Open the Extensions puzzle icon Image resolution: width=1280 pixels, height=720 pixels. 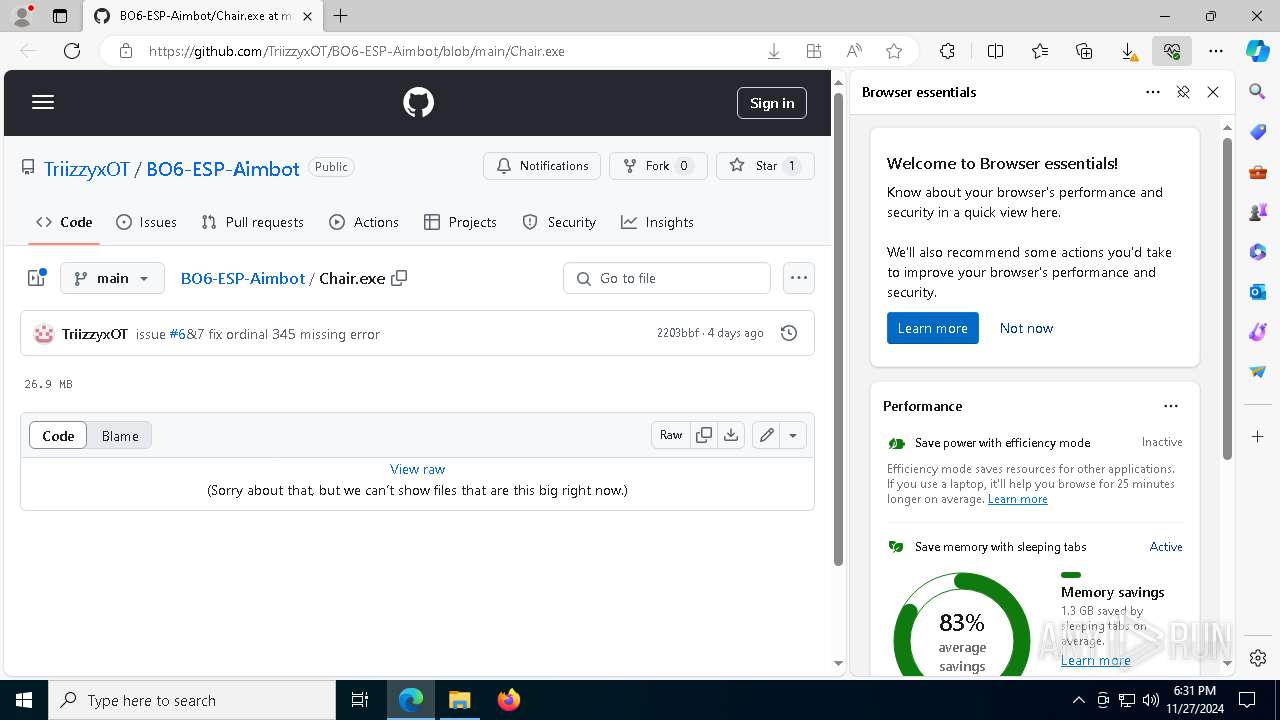tap(947, 51)
